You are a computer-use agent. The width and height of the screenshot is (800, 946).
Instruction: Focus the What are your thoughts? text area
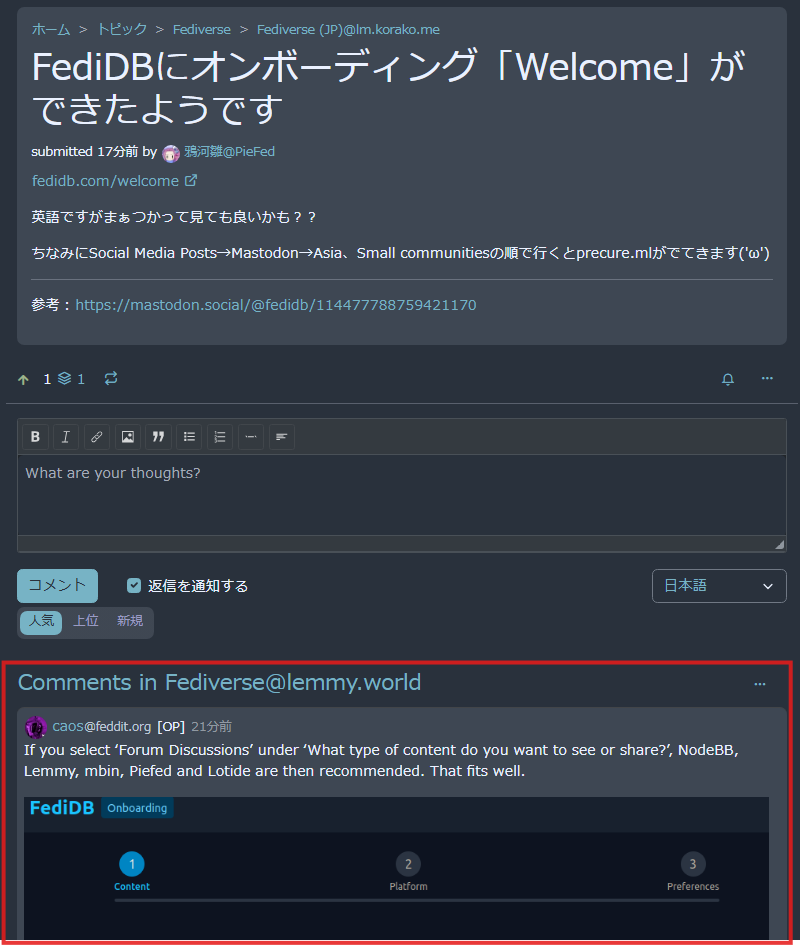[402, 495]
